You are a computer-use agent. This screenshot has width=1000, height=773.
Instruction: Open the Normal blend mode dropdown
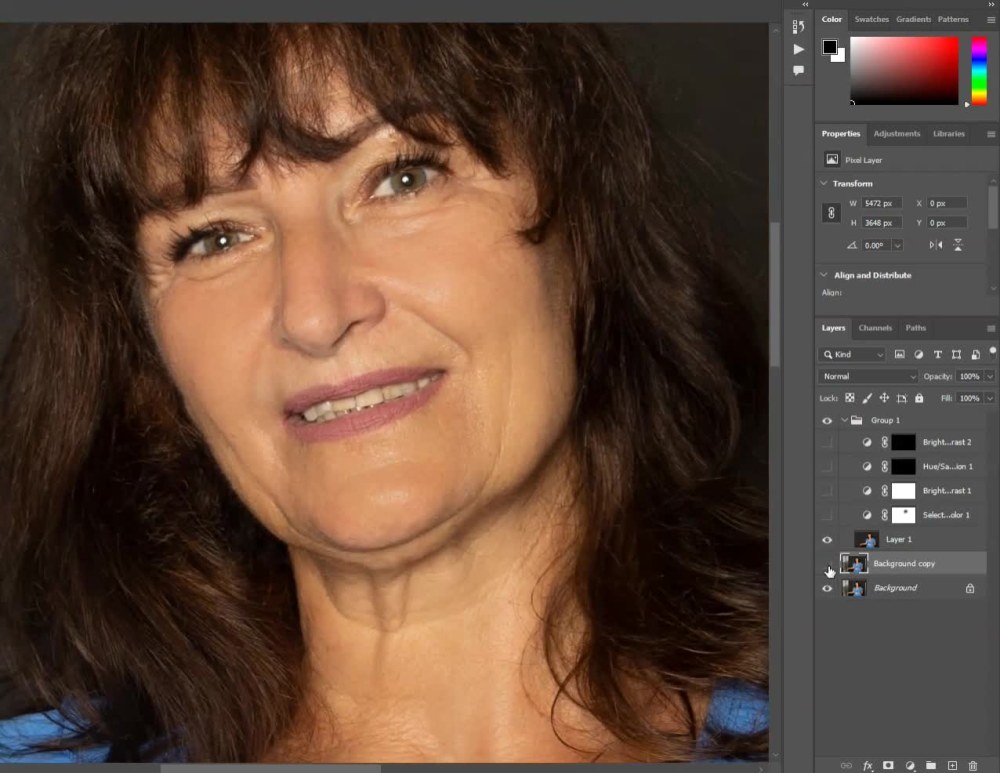coord(867,376)
